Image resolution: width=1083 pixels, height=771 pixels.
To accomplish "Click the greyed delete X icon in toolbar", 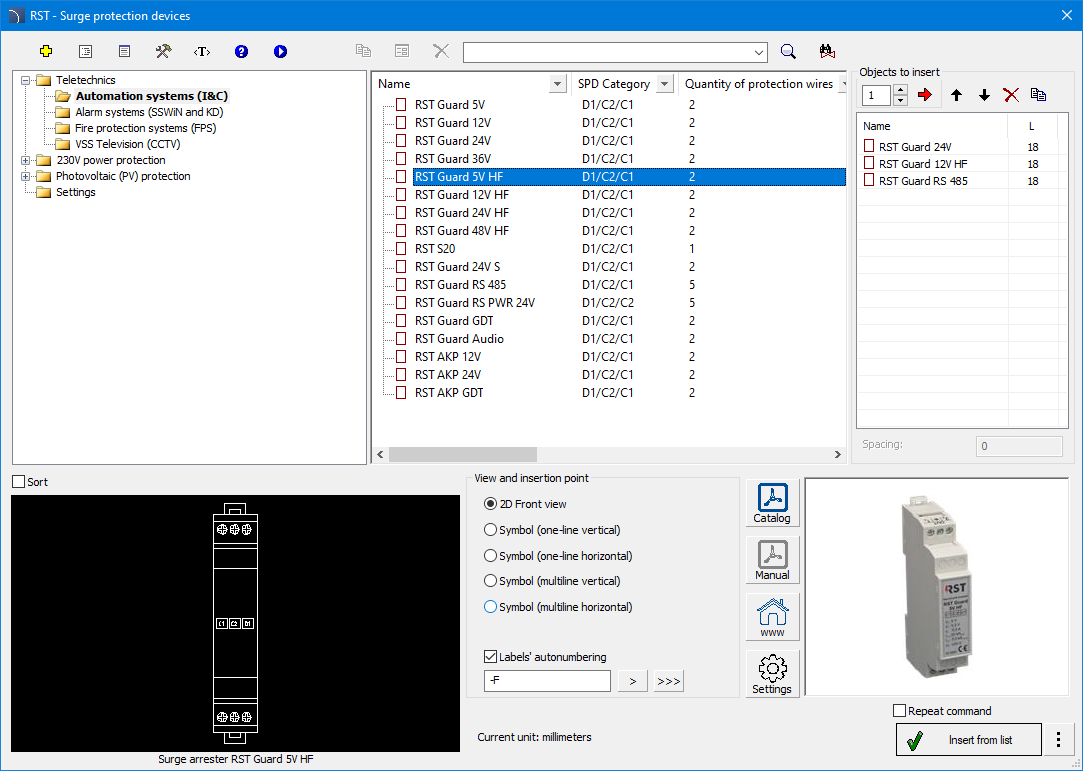I will click(441, 51).
